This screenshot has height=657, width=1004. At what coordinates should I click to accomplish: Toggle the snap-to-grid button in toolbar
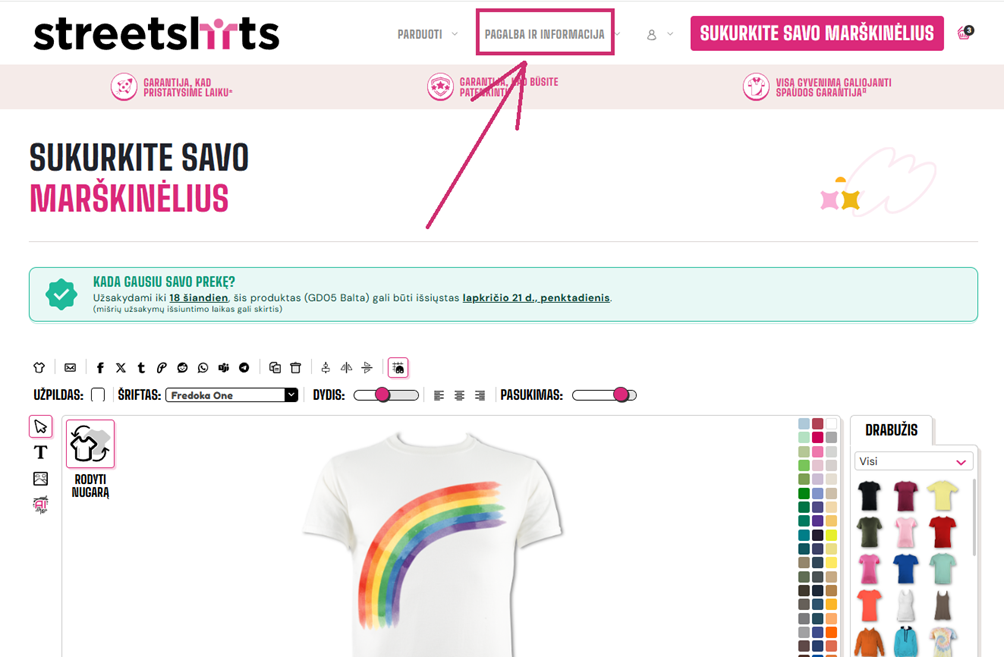pyautogui.click(x=398, y=368)
